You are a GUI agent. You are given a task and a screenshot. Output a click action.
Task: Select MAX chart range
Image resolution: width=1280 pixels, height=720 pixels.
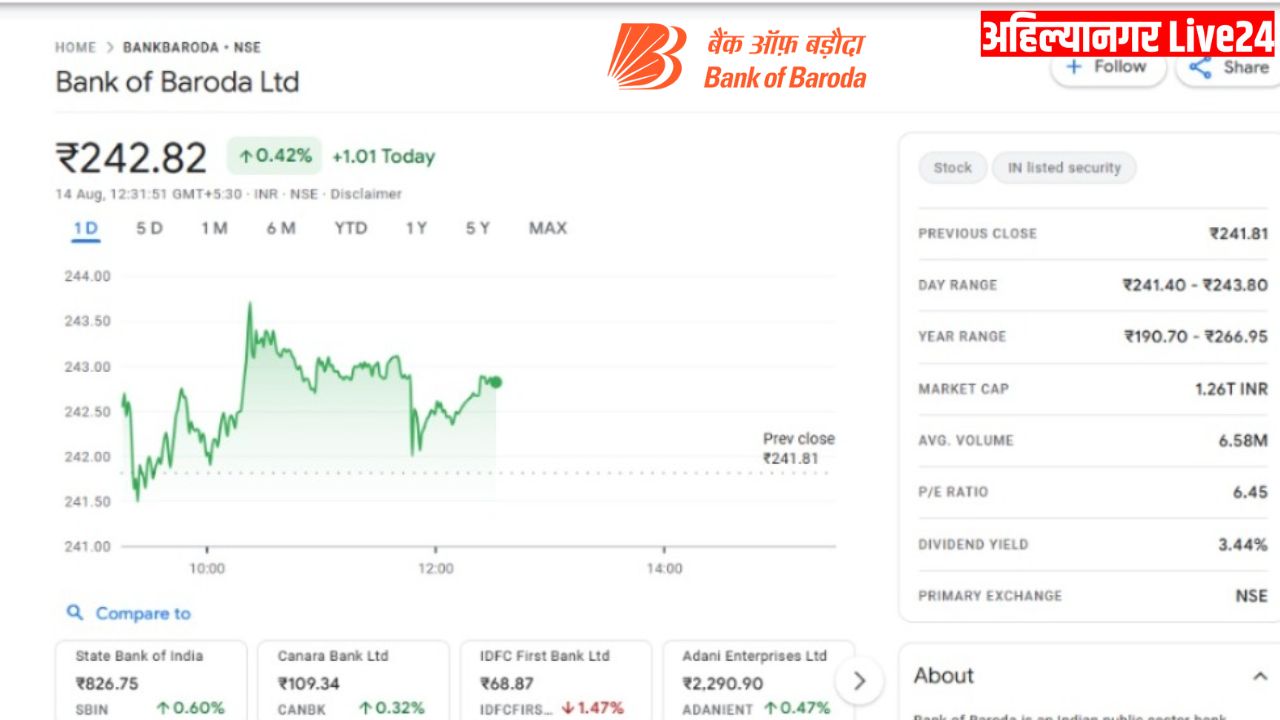point(548,228)
